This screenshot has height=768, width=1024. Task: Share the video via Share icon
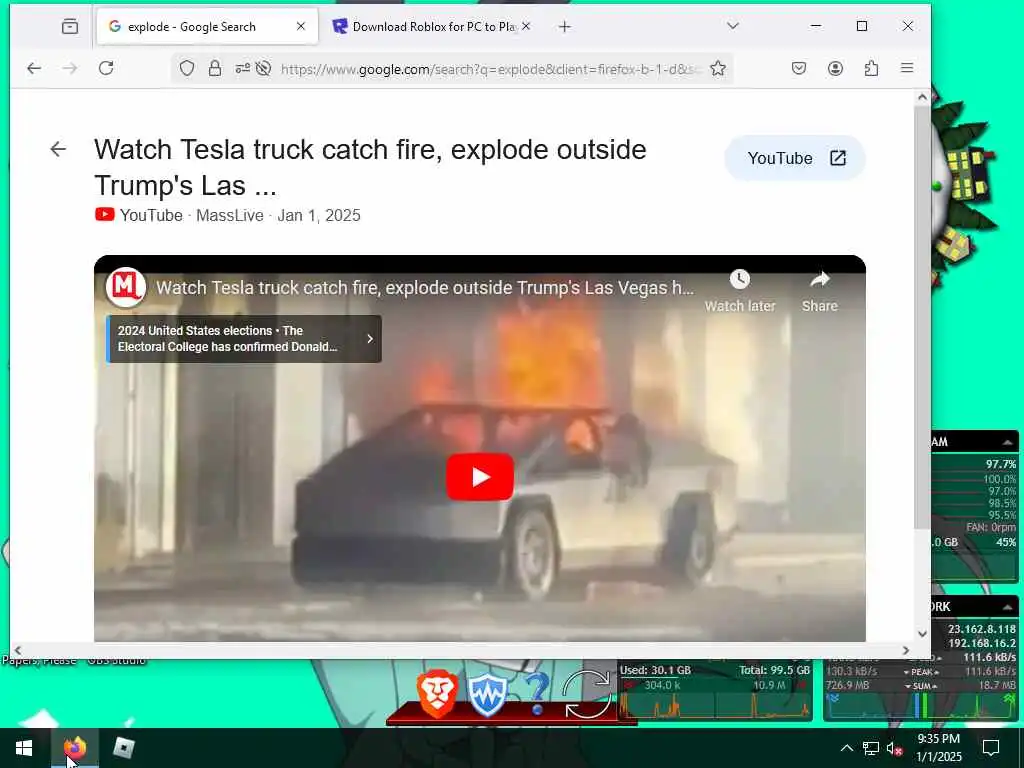pos(820,290)
